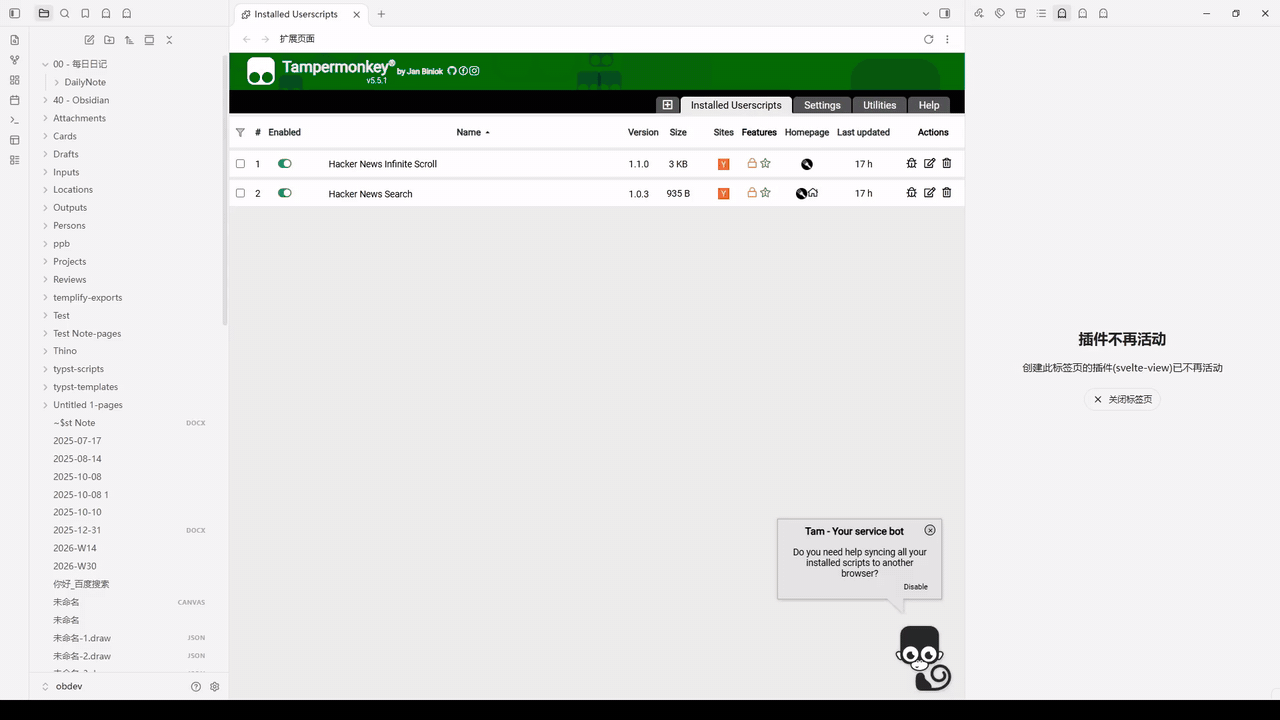Screen dimensions: 1280x720
Task: Click Disable in Tam service bot popup
Action: 916,587
